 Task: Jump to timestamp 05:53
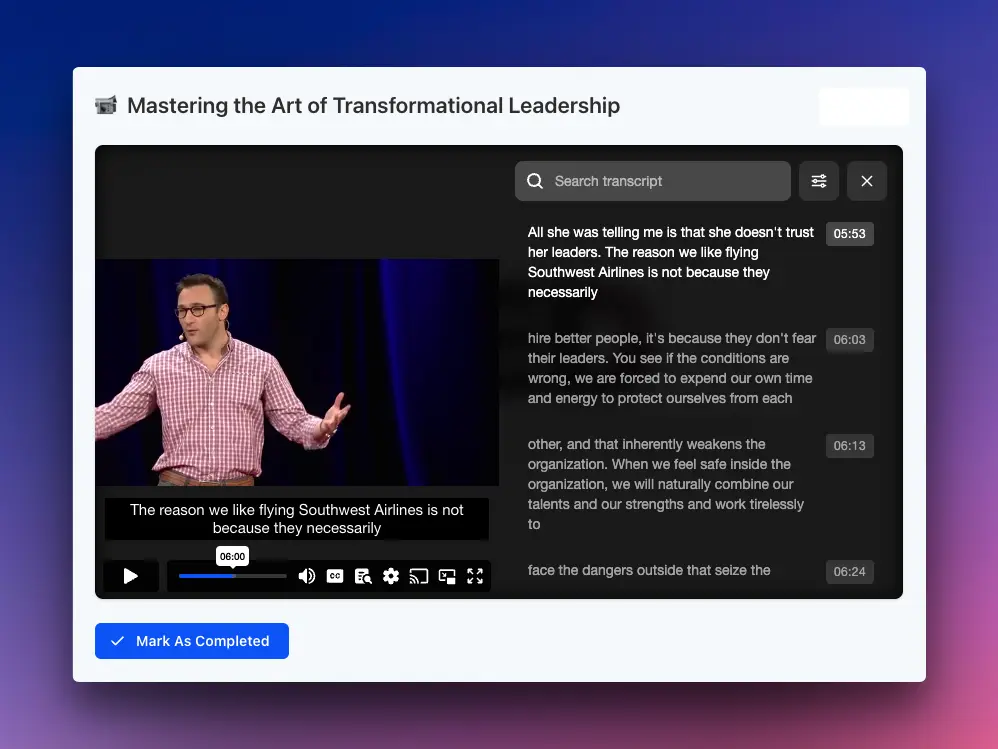pos(849,234)
